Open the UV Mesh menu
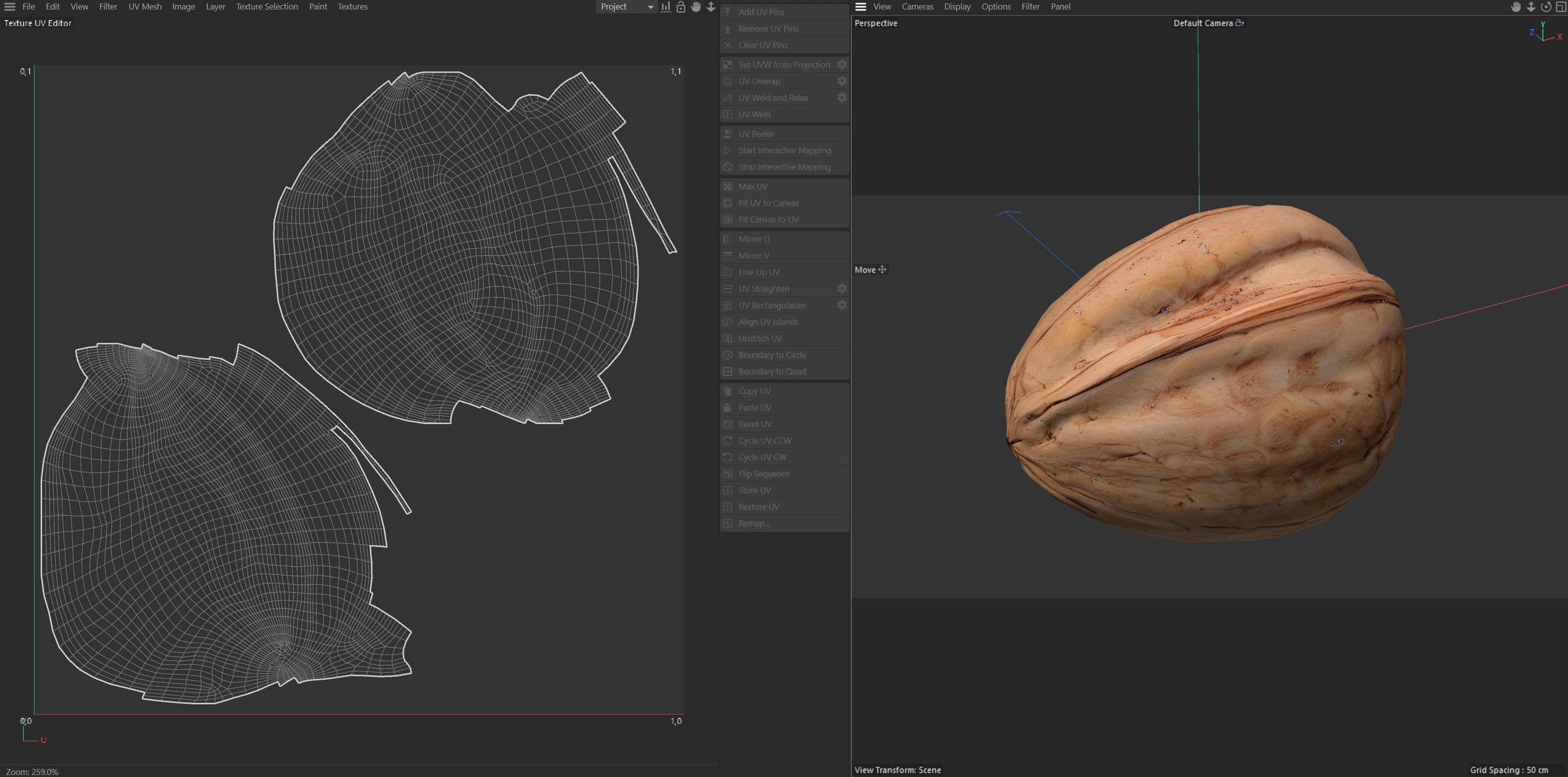This screenshot has height=777, width=1568. tap(145, 7)
